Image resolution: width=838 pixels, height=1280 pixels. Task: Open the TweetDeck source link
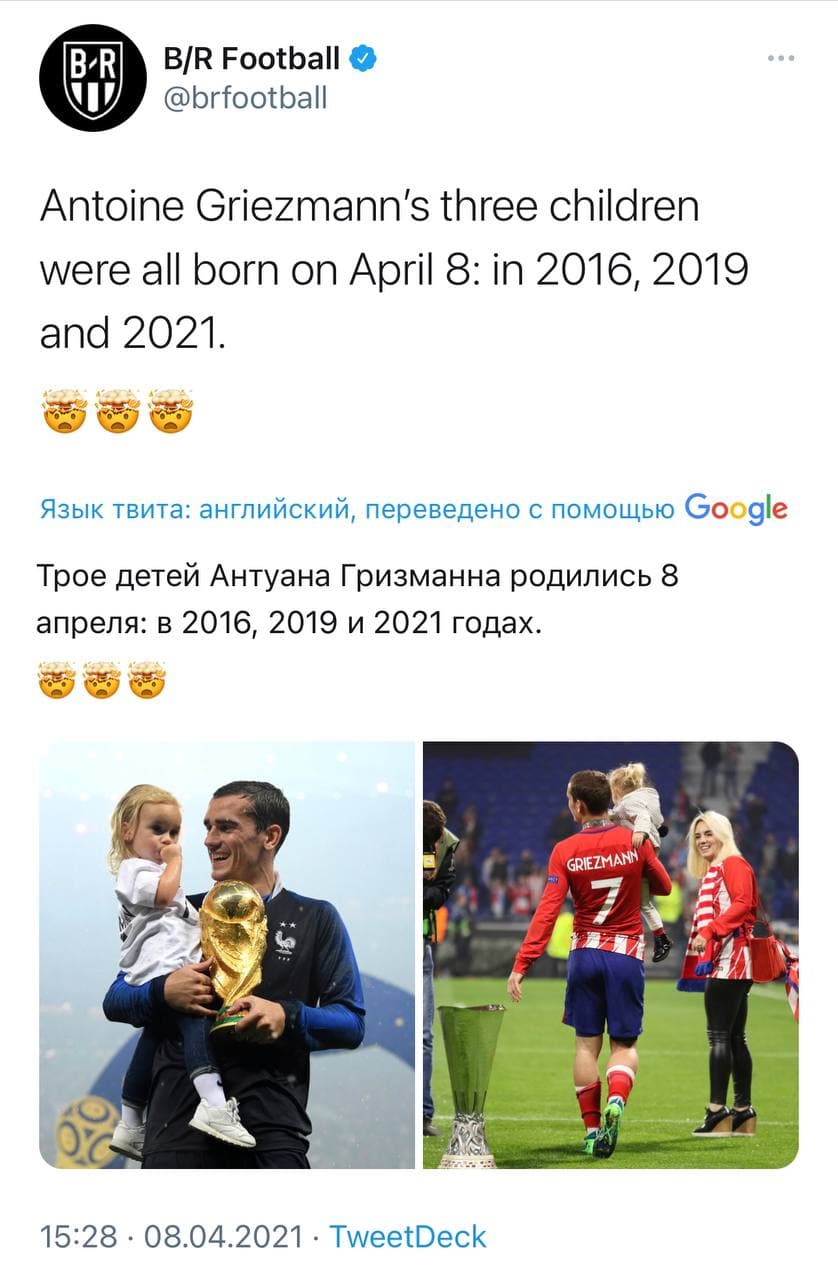tap(408, 1236)
